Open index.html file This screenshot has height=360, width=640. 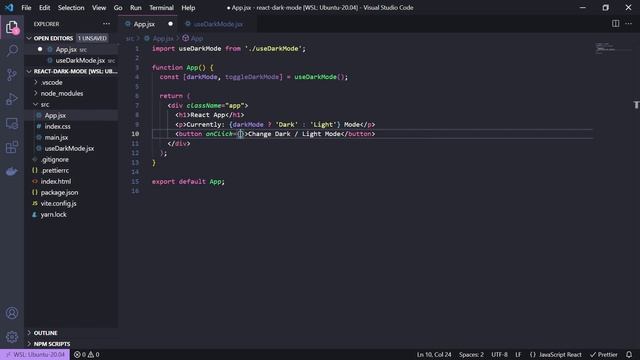tap(56, 182)
